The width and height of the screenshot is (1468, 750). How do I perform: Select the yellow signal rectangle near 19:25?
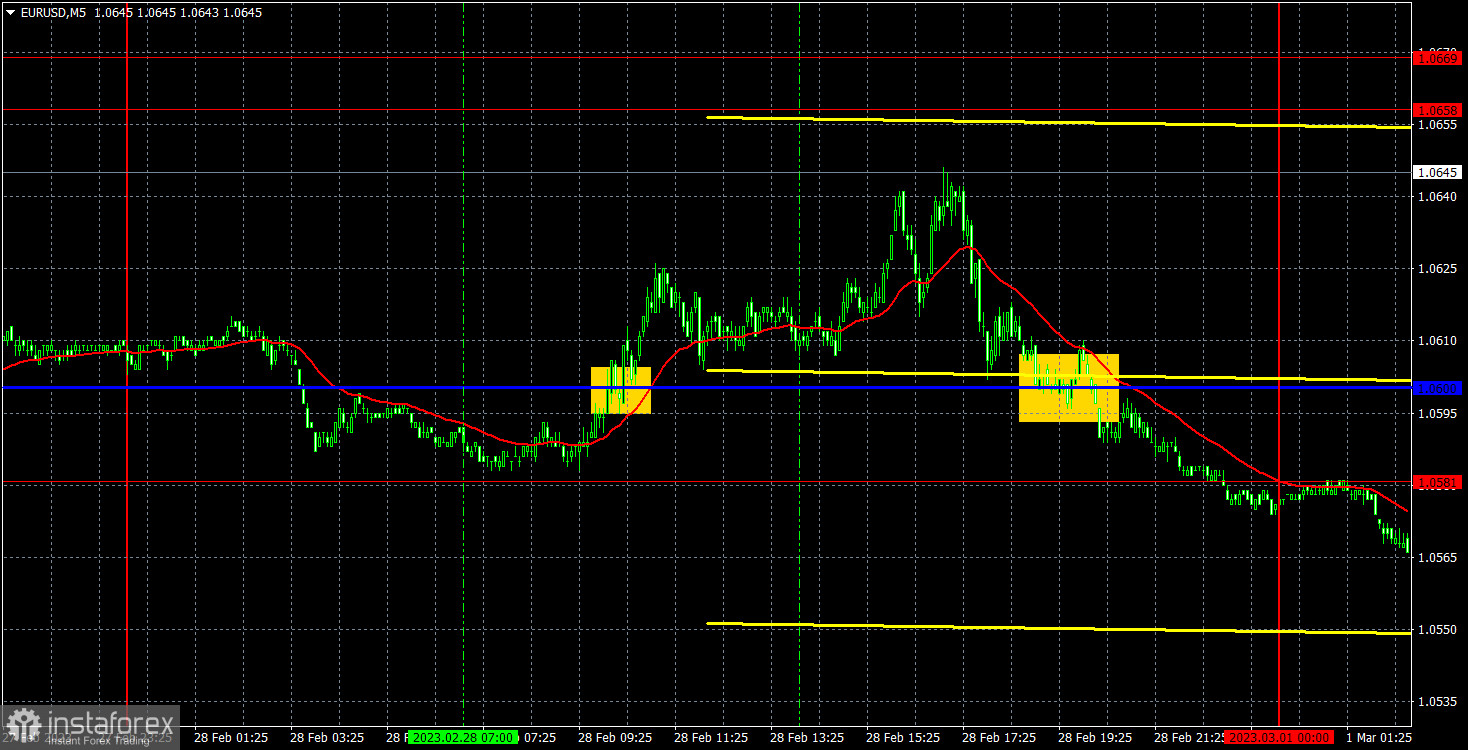[1068, 388]
